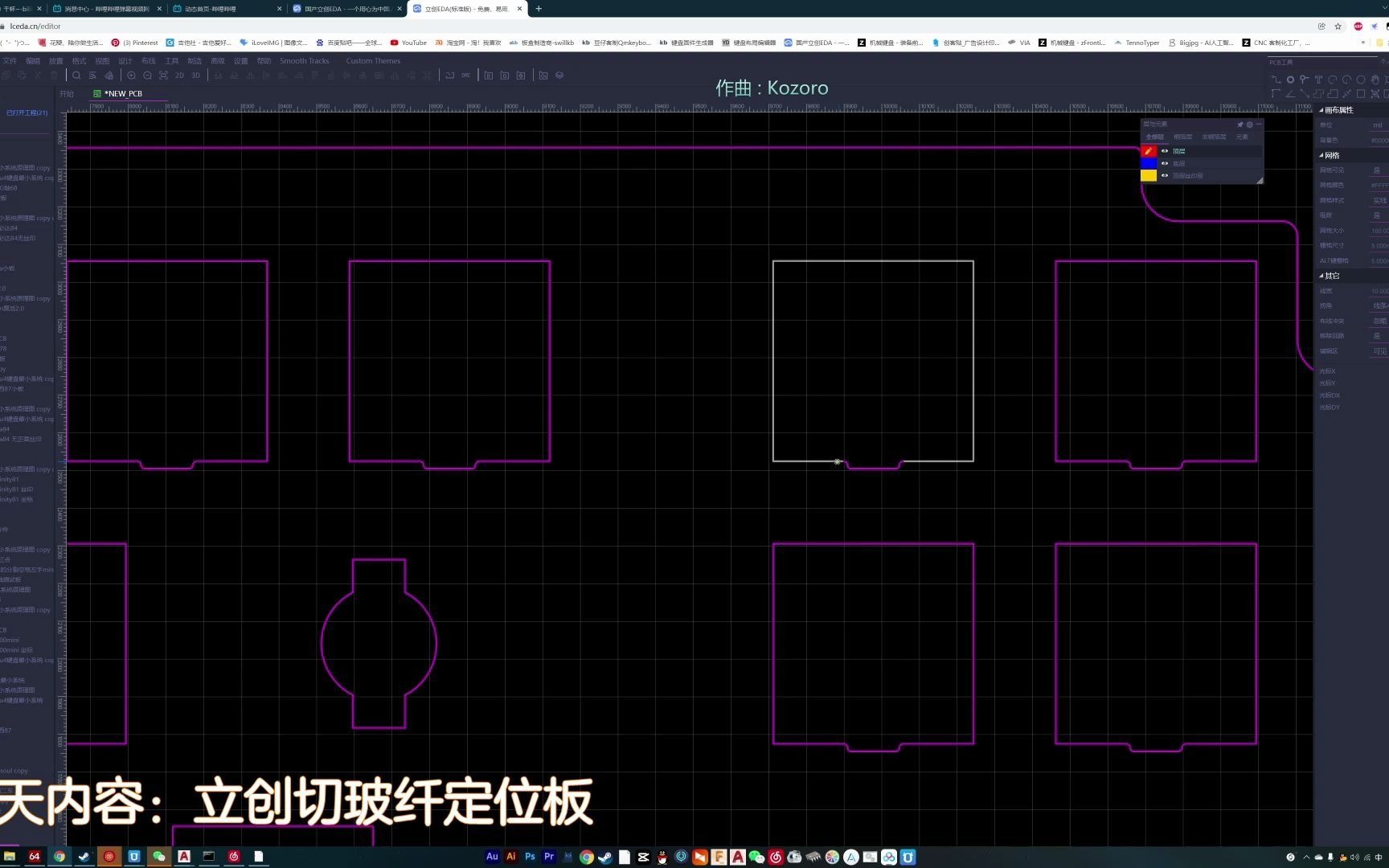1389x868 pixels.
Task: Click the search magnifier icon in toolbar
Action: (76, 76)
